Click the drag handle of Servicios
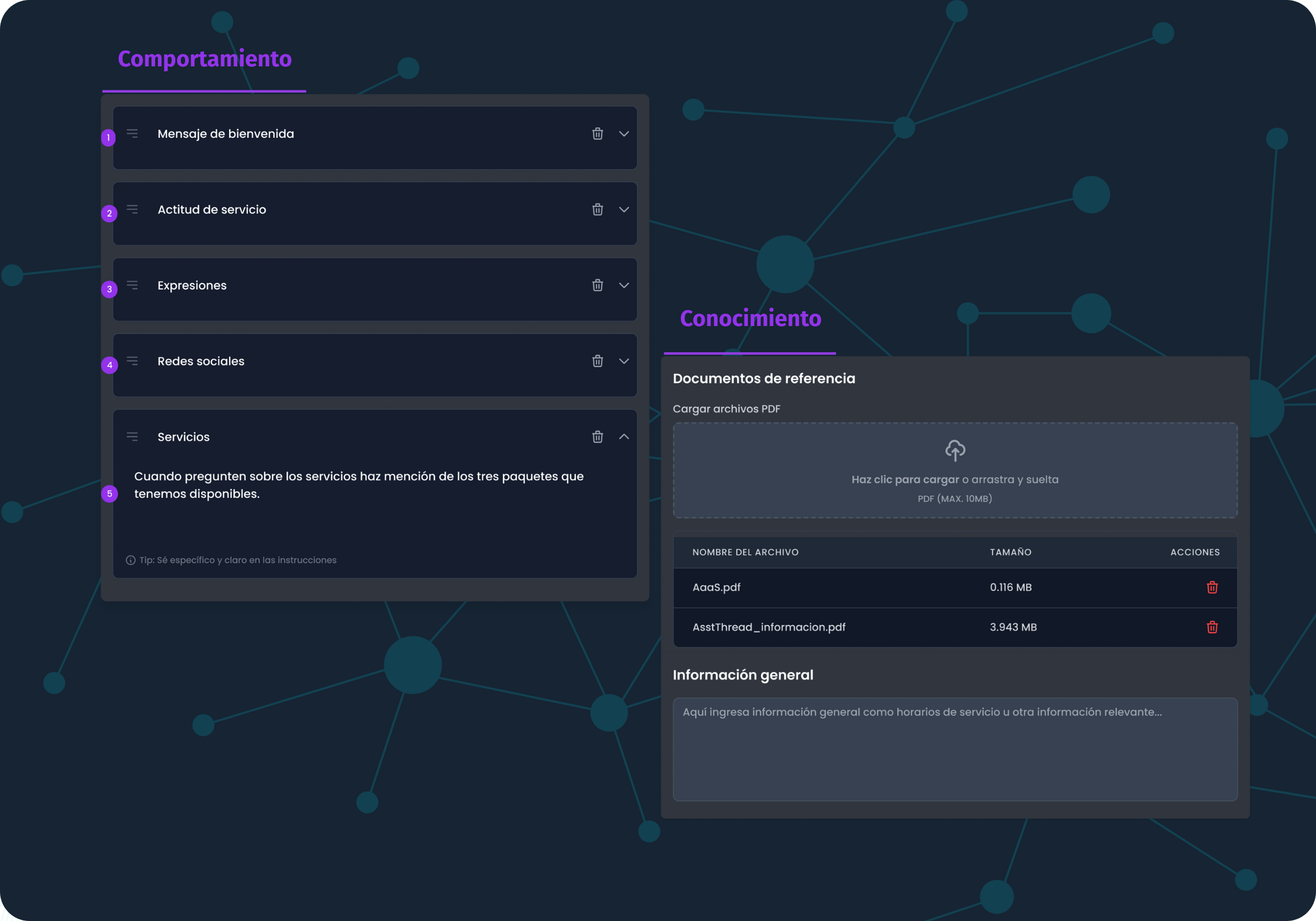 coord(132,436)
